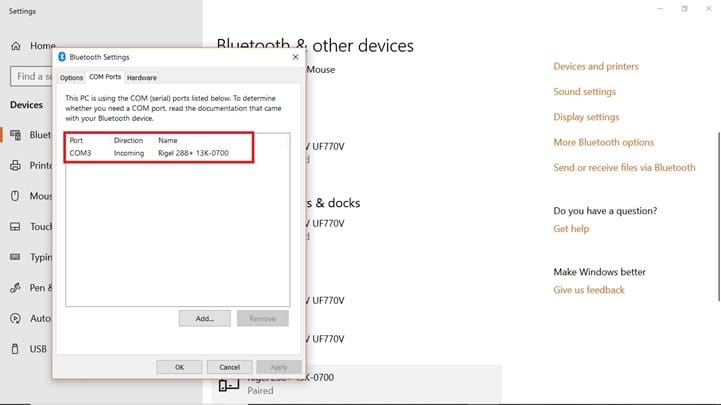Click Send or receive files via Bluetooth
The height and width of the screenshot is (405, 721).
pyautogui.click(x=624, y=168)
